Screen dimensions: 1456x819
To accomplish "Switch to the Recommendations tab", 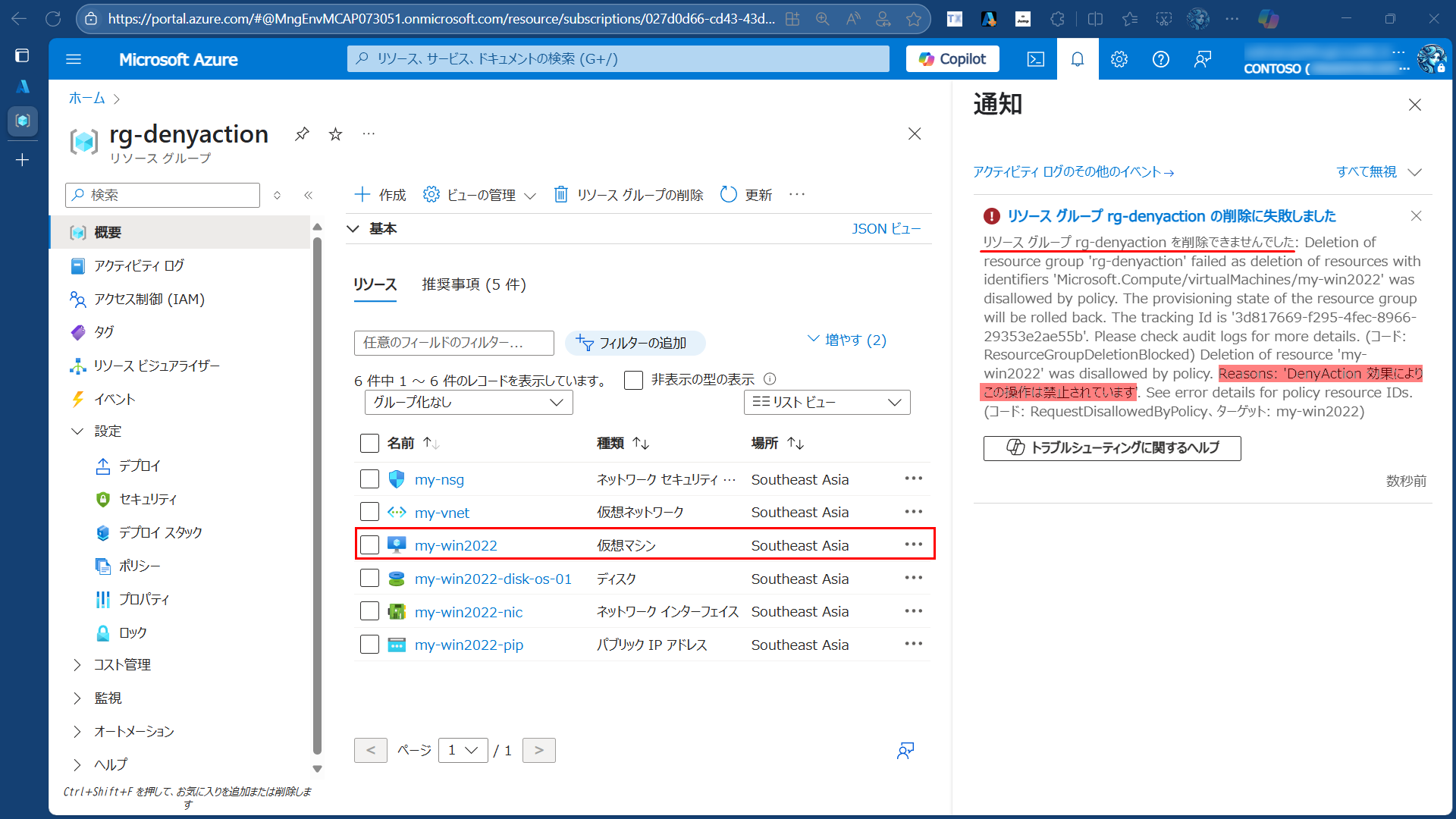I will pyautogui.click(x=473, y=284).
